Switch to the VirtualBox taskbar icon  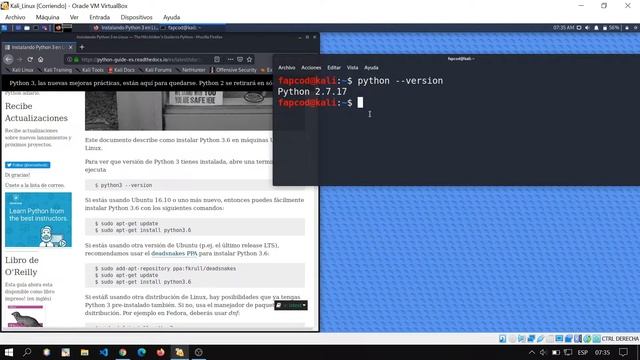(x=180, y=352)
